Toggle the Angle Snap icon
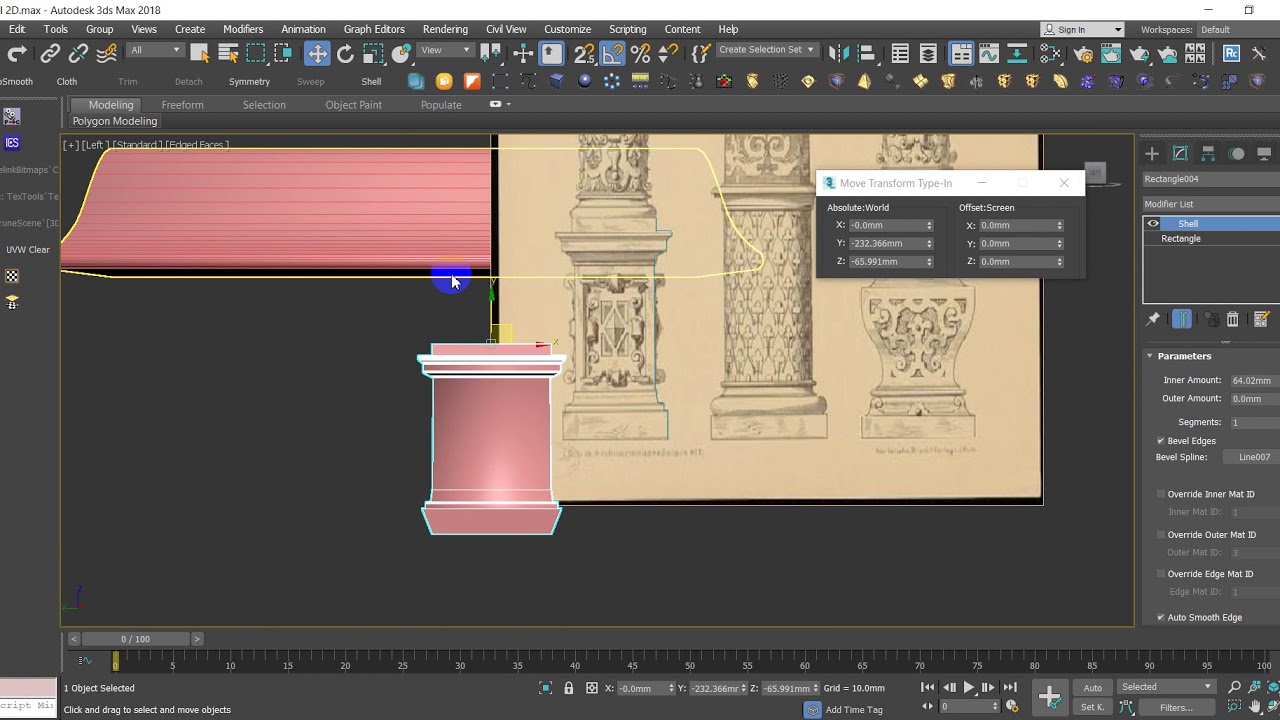The image size is (1280, 720). [x=613, y=54]
